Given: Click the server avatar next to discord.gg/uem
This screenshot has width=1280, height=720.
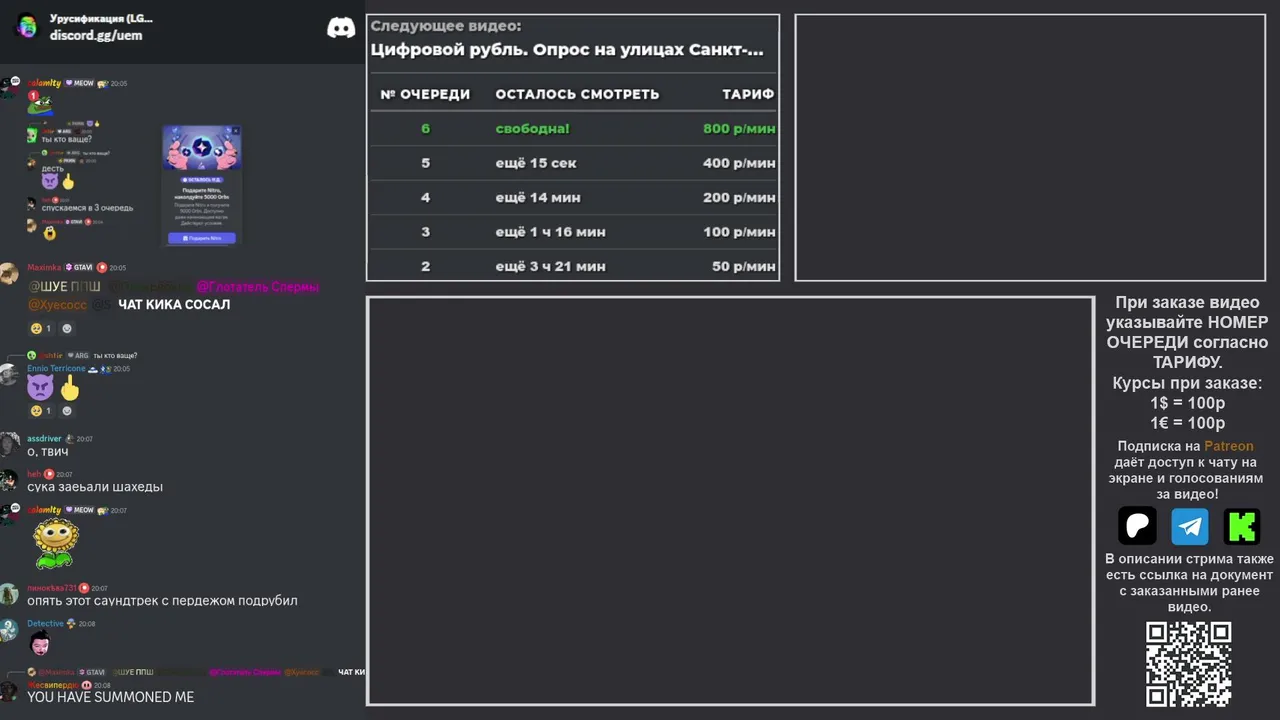Looking at the screenshot, I should pyautogui.click(x=27, y=27).
